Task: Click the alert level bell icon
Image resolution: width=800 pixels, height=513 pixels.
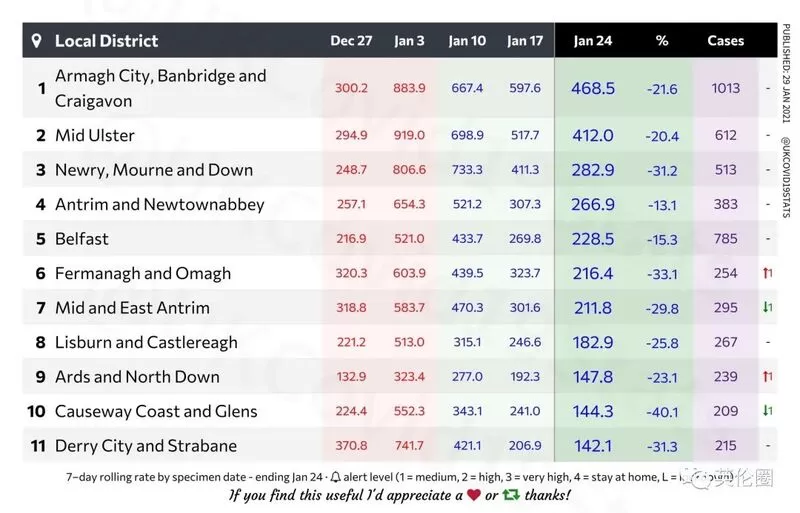Action: (335, 477)
